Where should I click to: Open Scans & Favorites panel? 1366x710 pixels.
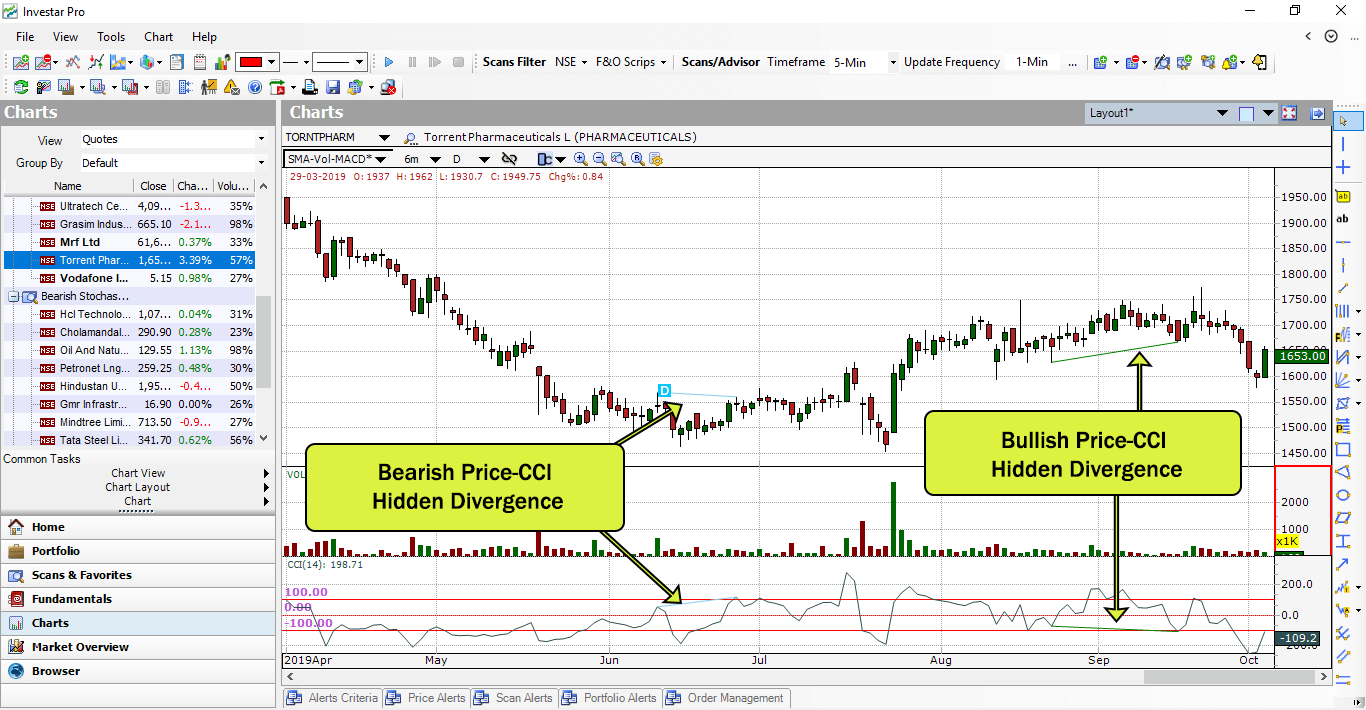[x=81, y=575]
